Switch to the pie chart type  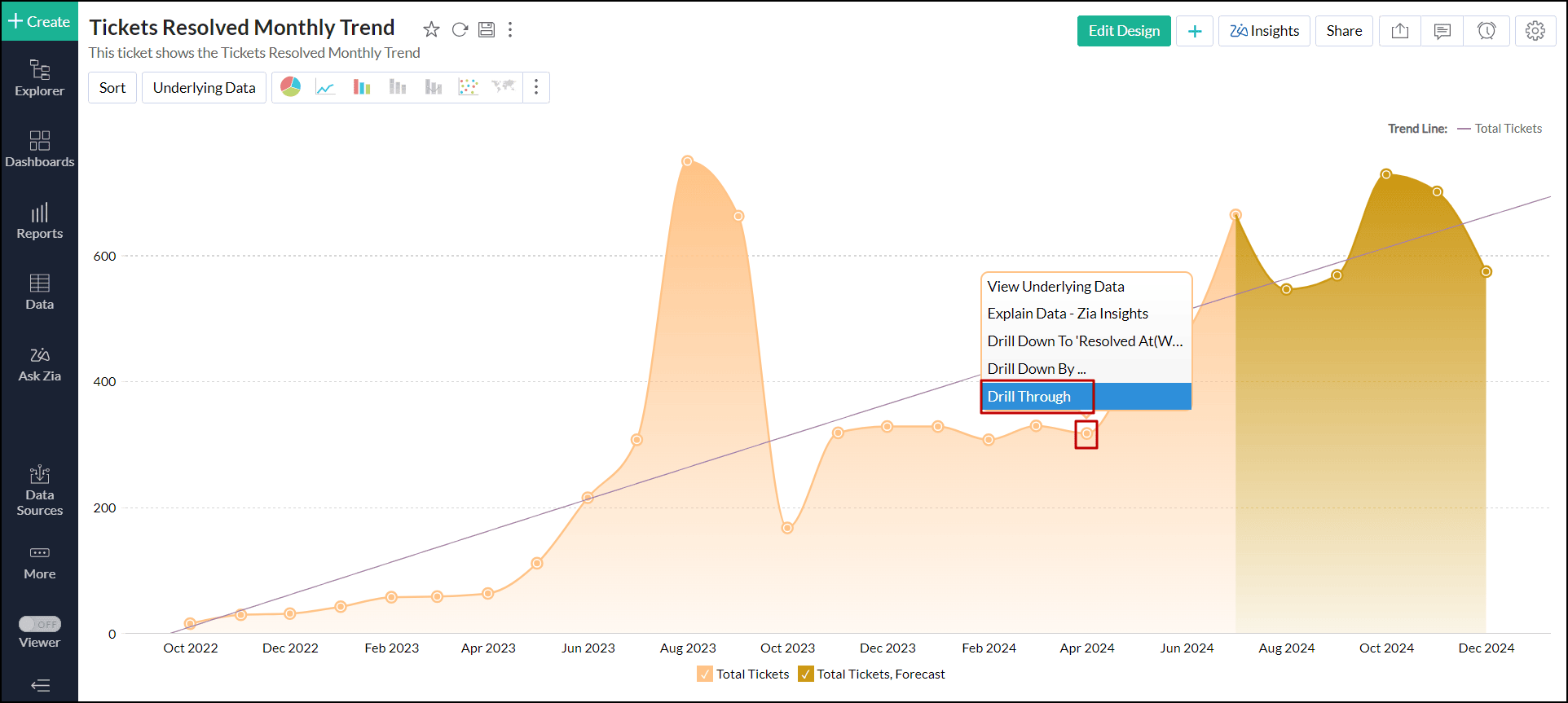pos(291,87)
